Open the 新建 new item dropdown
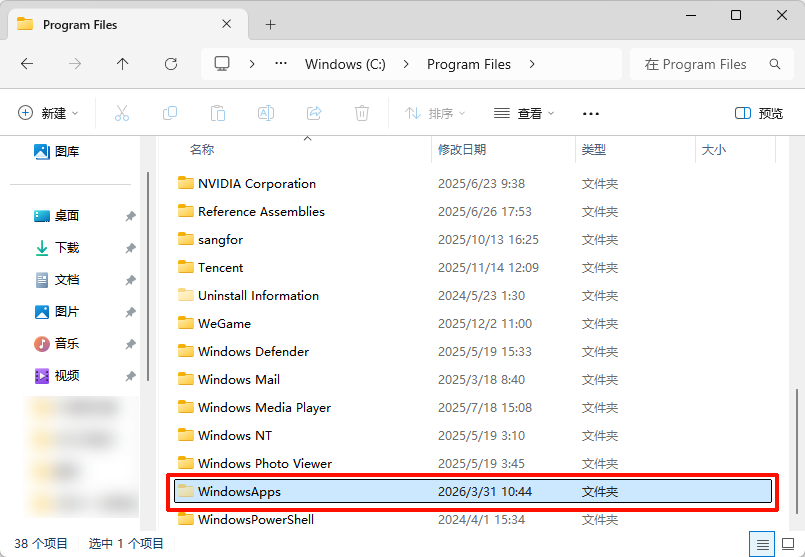Screen dimensions: 805x557 click(x=48, y=113)
